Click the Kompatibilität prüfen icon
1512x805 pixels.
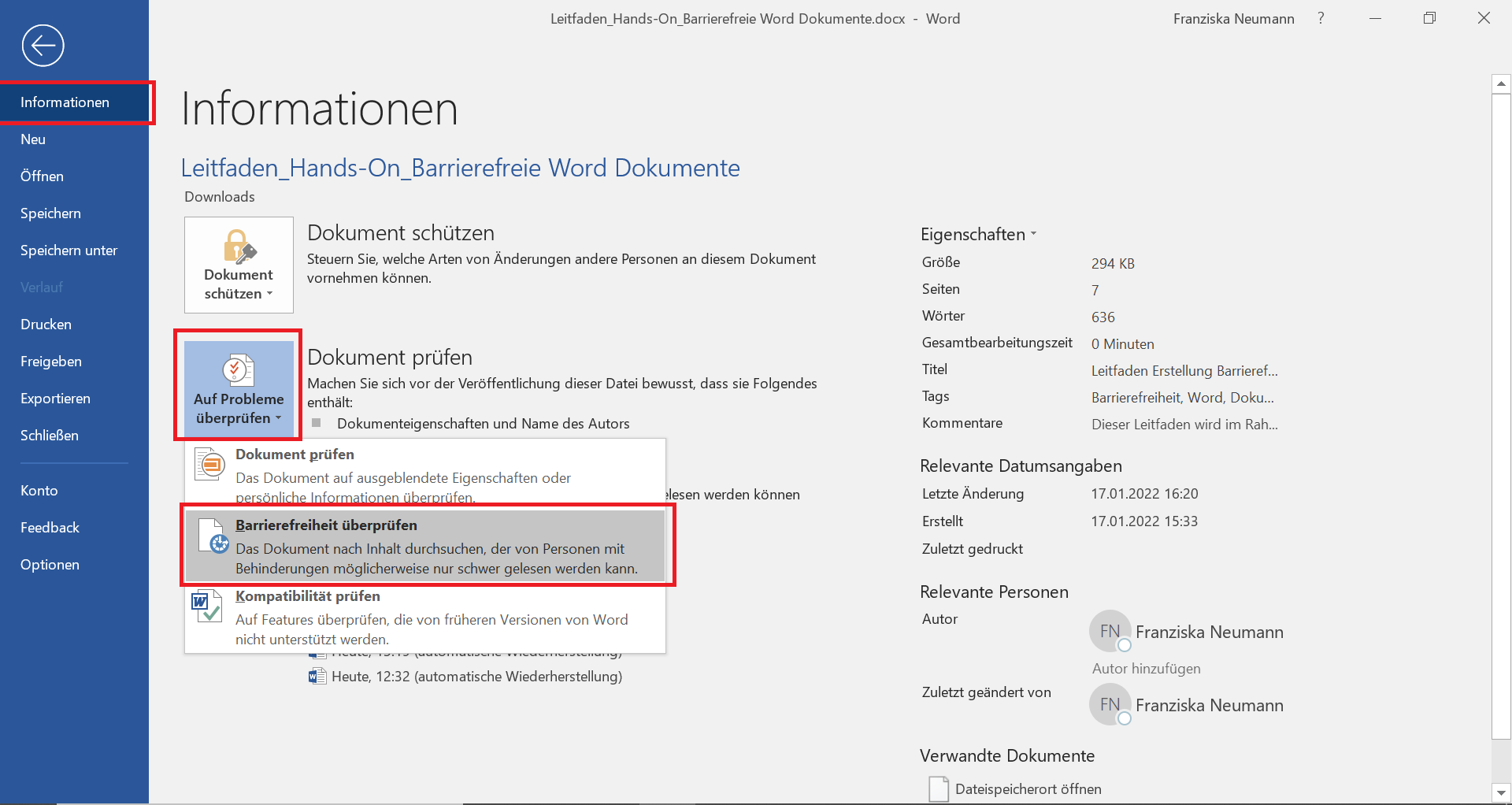(207, 607)
